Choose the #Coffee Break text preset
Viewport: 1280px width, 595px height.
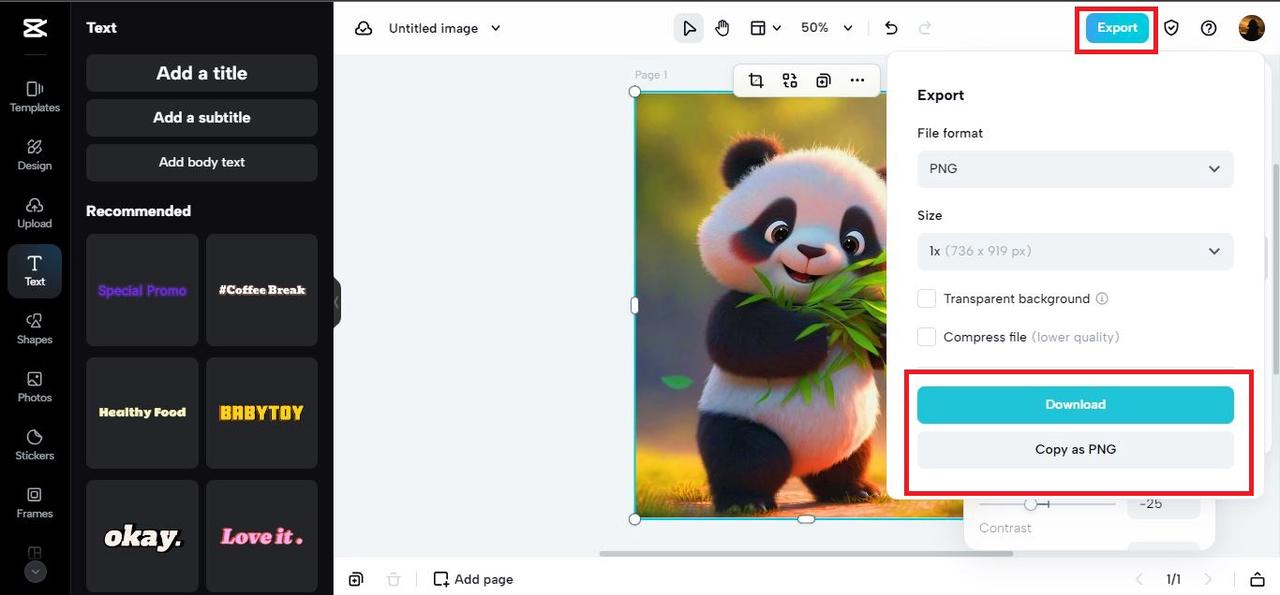point(262,290)
